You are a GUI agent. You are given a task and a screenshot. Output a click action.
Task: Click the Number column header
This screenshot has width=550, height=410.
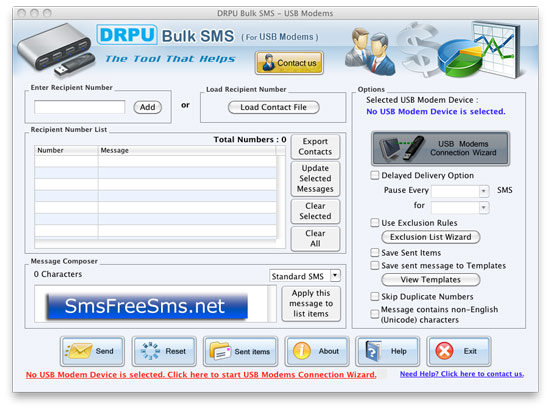66,150
